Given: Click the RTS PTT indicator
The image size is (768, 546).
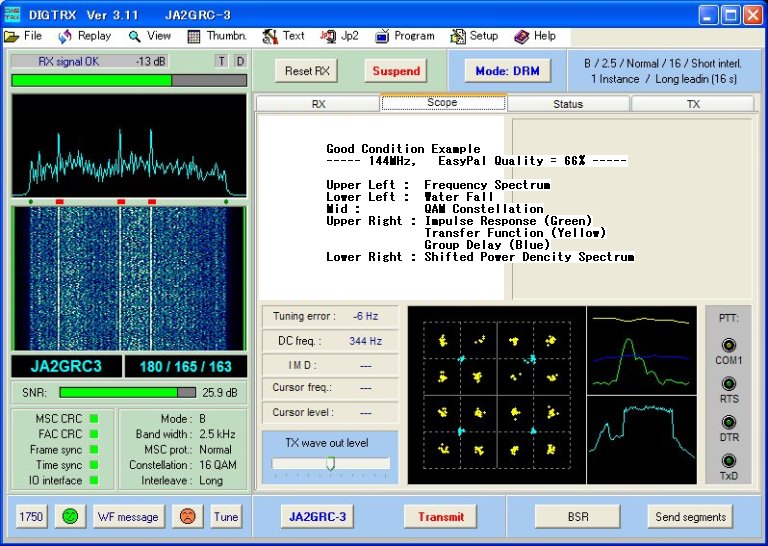Looking at the screenshot, I should [x=728, y=383].
